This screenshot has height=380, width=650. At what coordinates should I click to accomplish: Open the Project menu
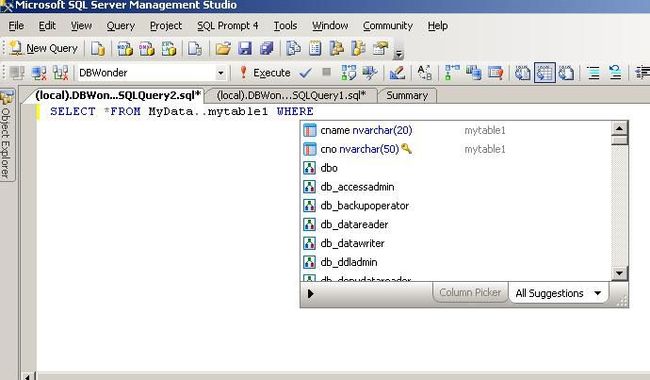(x=166, y=26)
